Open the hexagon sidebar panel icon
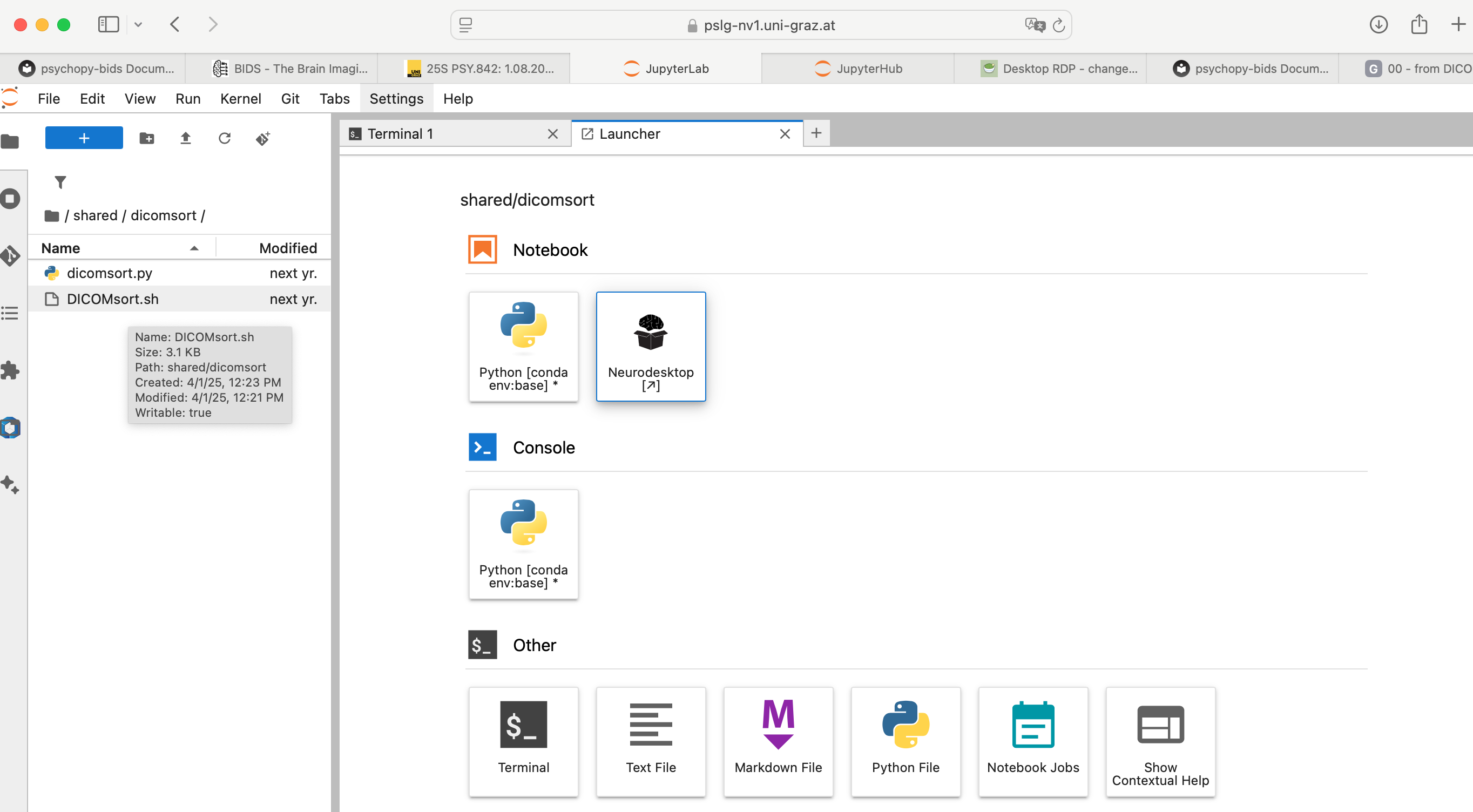Image resolution: width=1473 pixels, height=812 pixels. click(10, 428)
